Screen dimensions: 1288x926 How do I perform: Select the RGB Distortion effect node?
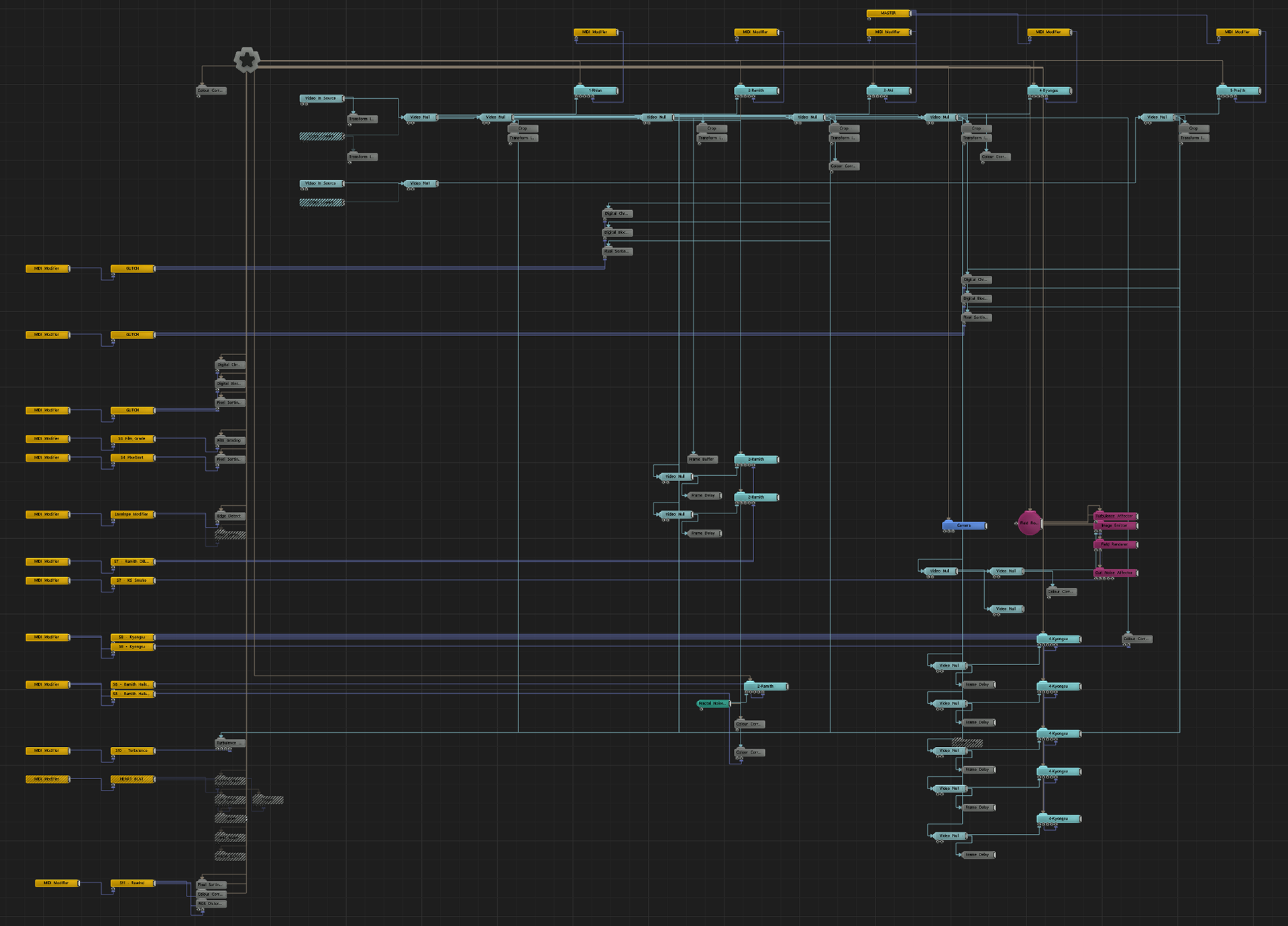(x=211, y=904)
